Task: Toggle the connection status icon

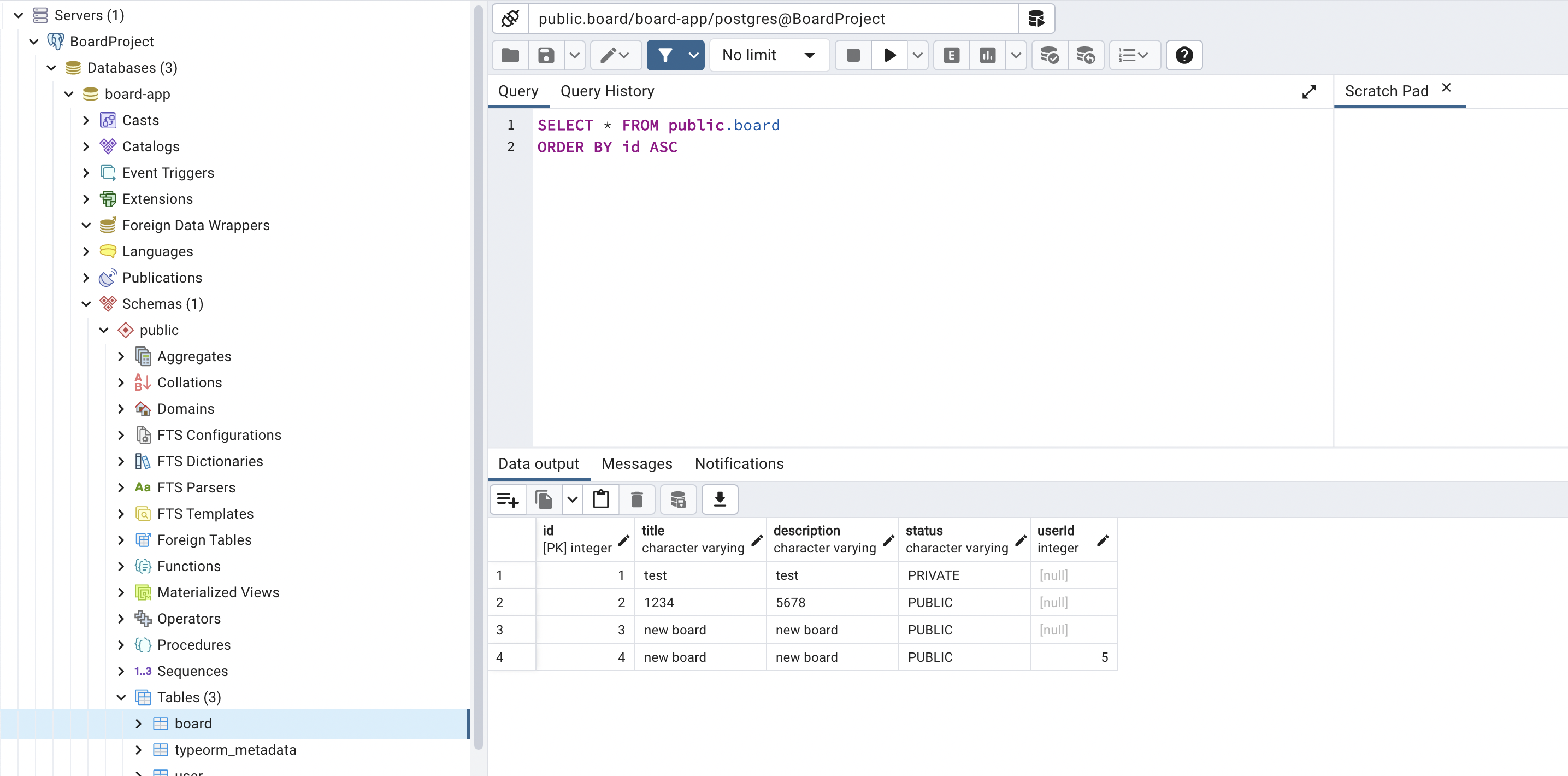Action: 510,19
